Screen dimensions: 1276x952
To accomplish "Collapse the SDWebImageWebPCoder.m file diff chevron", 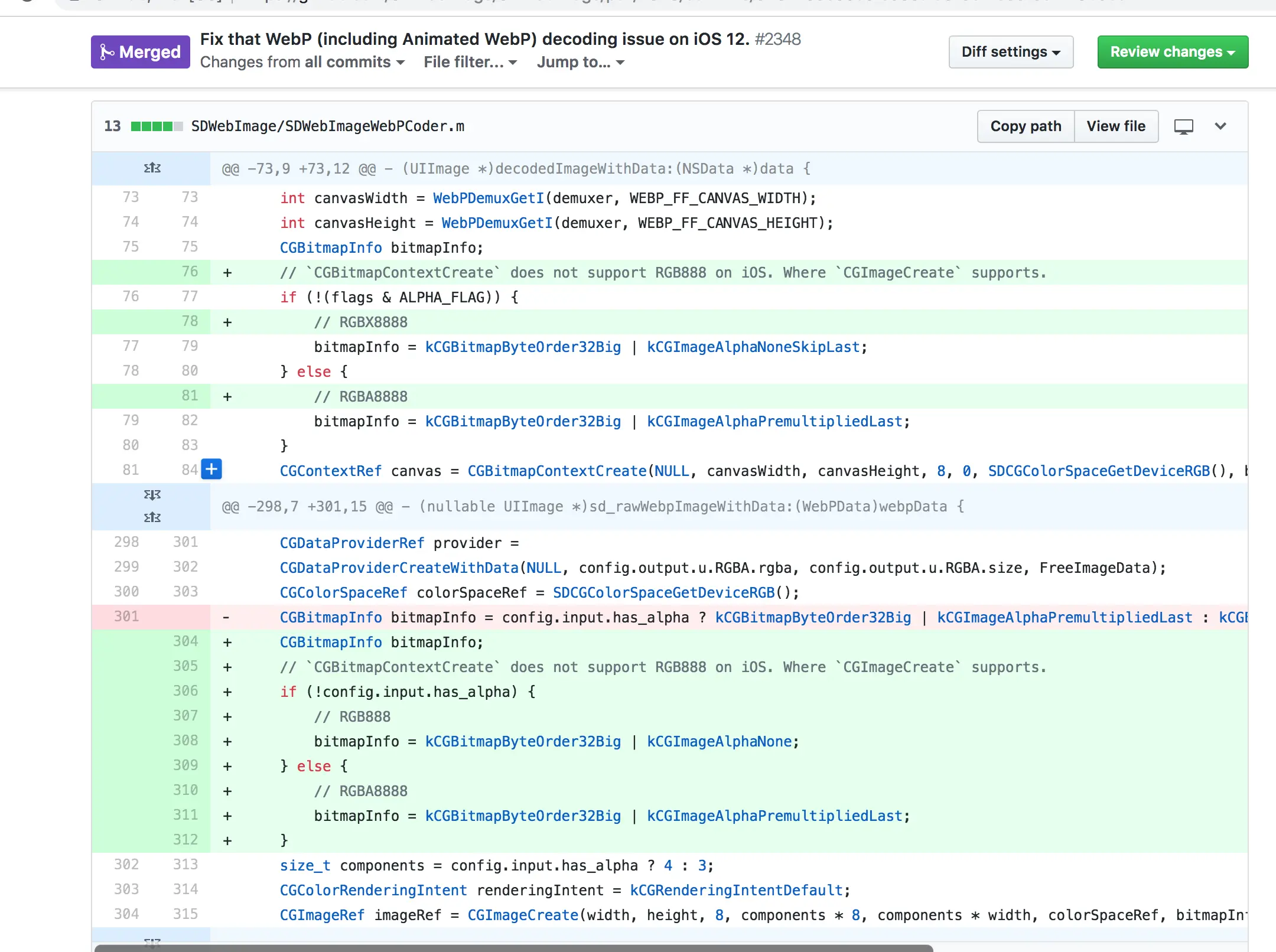I will [x=1220, y=126].
